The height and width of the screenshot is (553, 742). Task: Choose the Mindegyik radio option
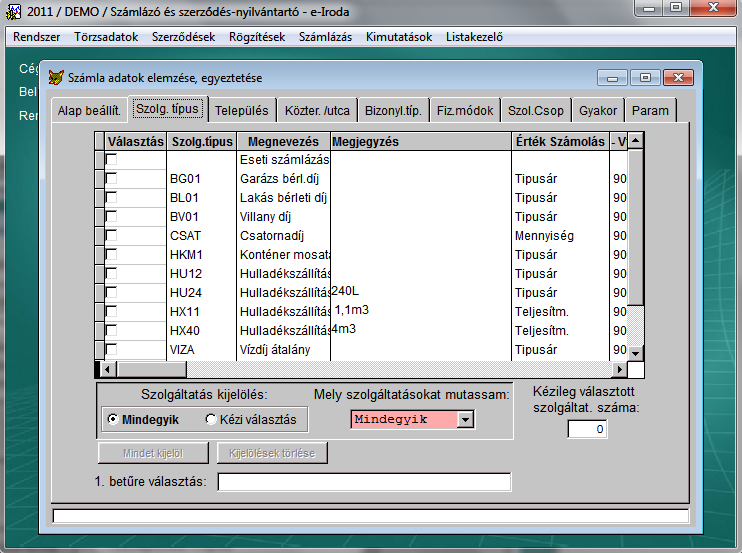tap(112, 420)
